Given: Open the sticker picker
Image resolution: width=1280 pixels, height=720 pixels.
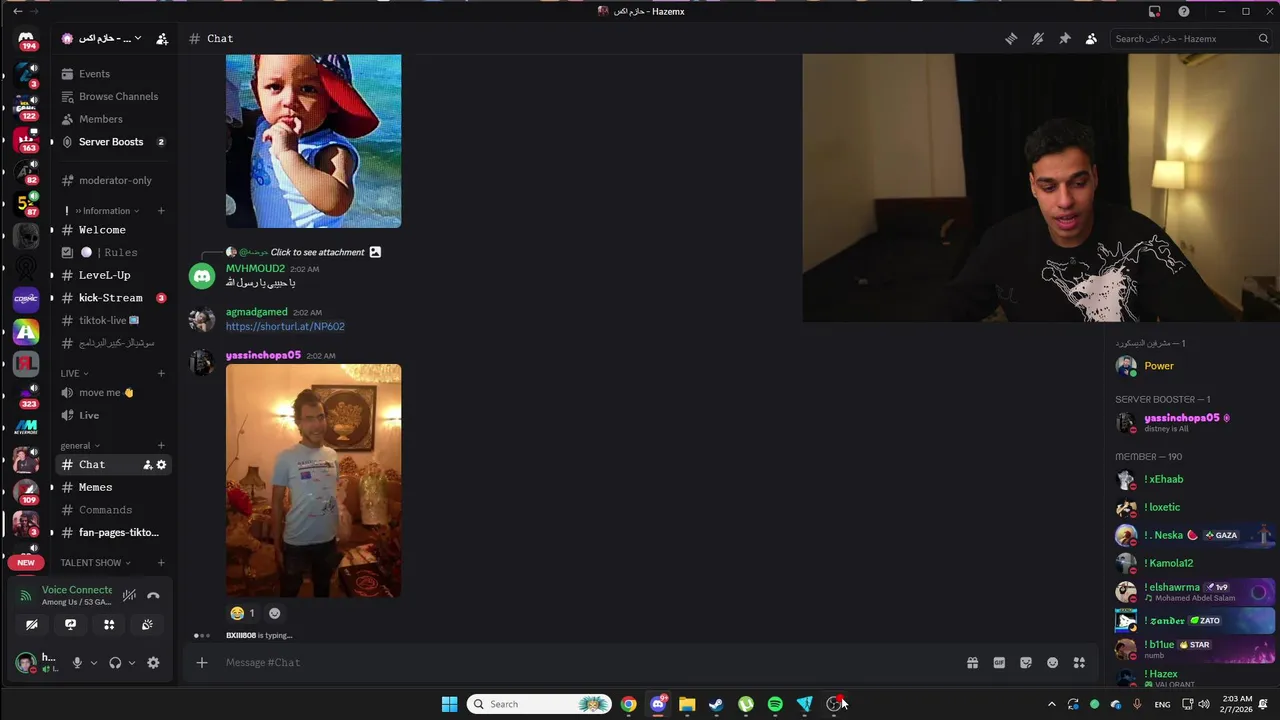Looking at the screenshot, I should coord(1026,663).
